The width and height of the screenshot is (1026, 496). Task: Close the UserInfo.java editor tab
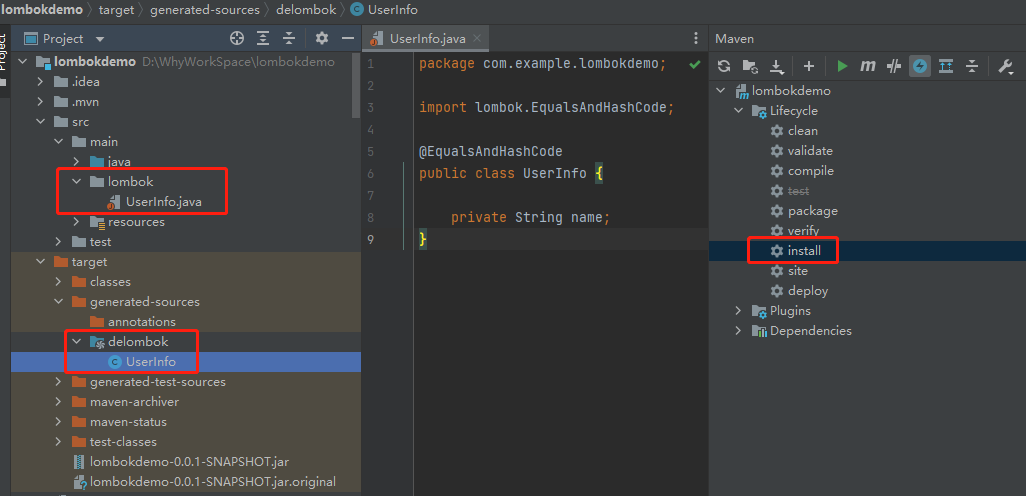click(477, 38)
